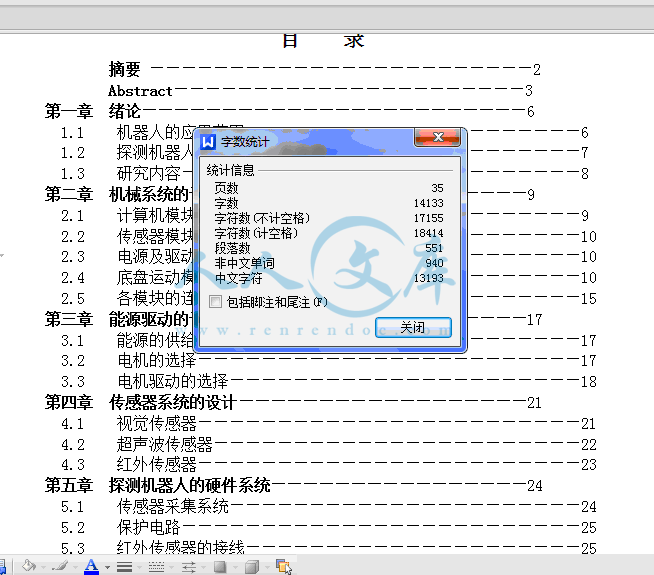Click 第一章 绪论 heading
654x575 pixels.
(93, 112)
